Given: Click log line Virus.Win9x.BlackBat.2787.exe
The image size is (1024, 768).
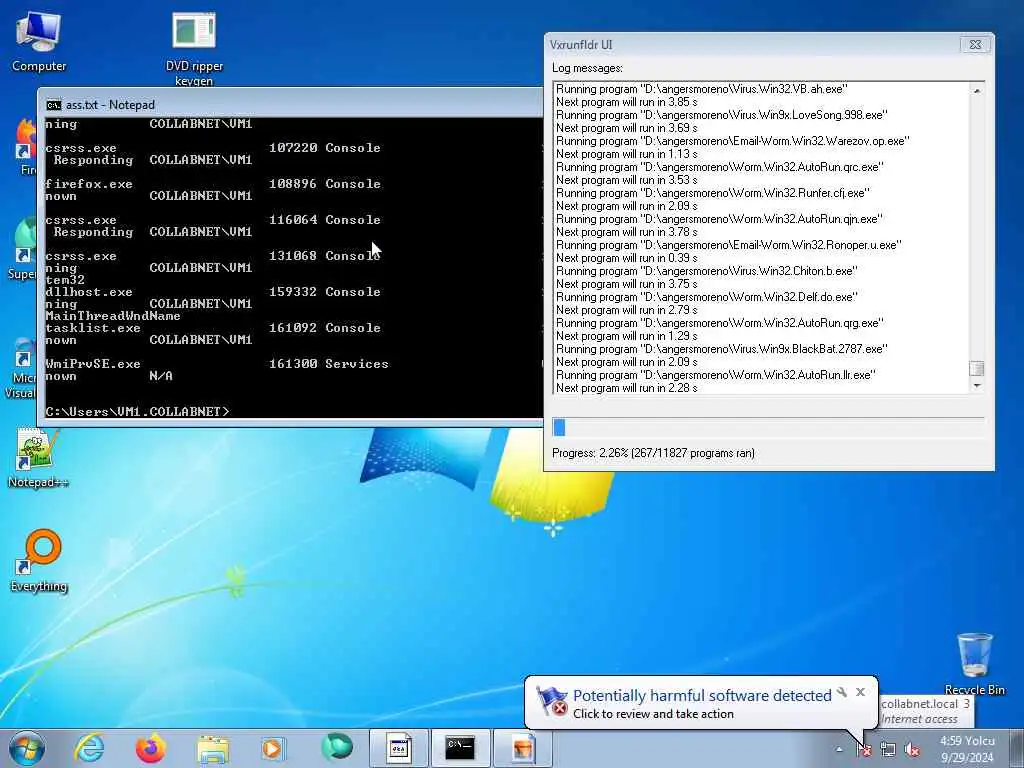Looking at the screenshot, I should point(722,349).
